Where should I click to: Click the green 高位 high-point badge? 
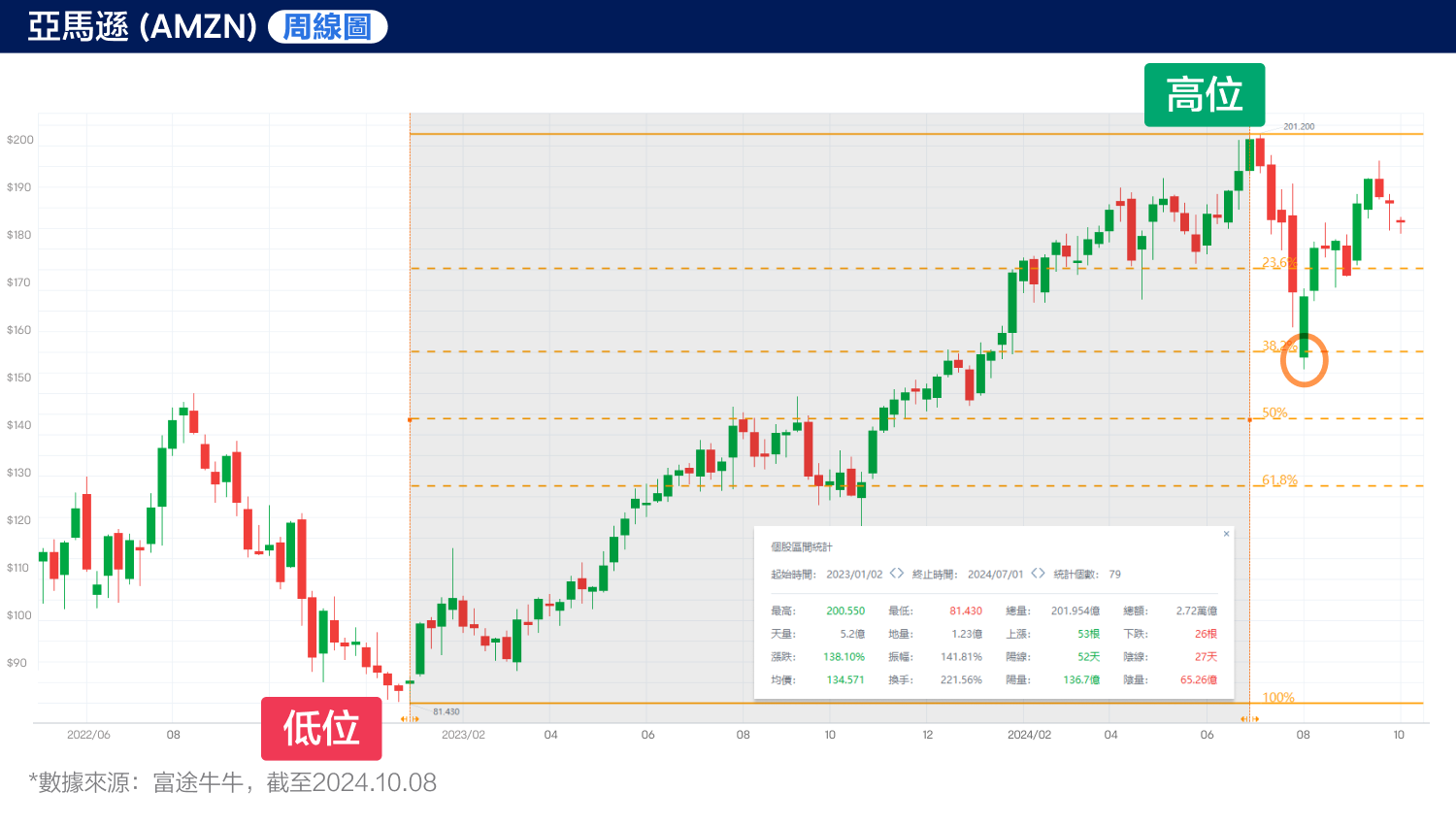1204,96
